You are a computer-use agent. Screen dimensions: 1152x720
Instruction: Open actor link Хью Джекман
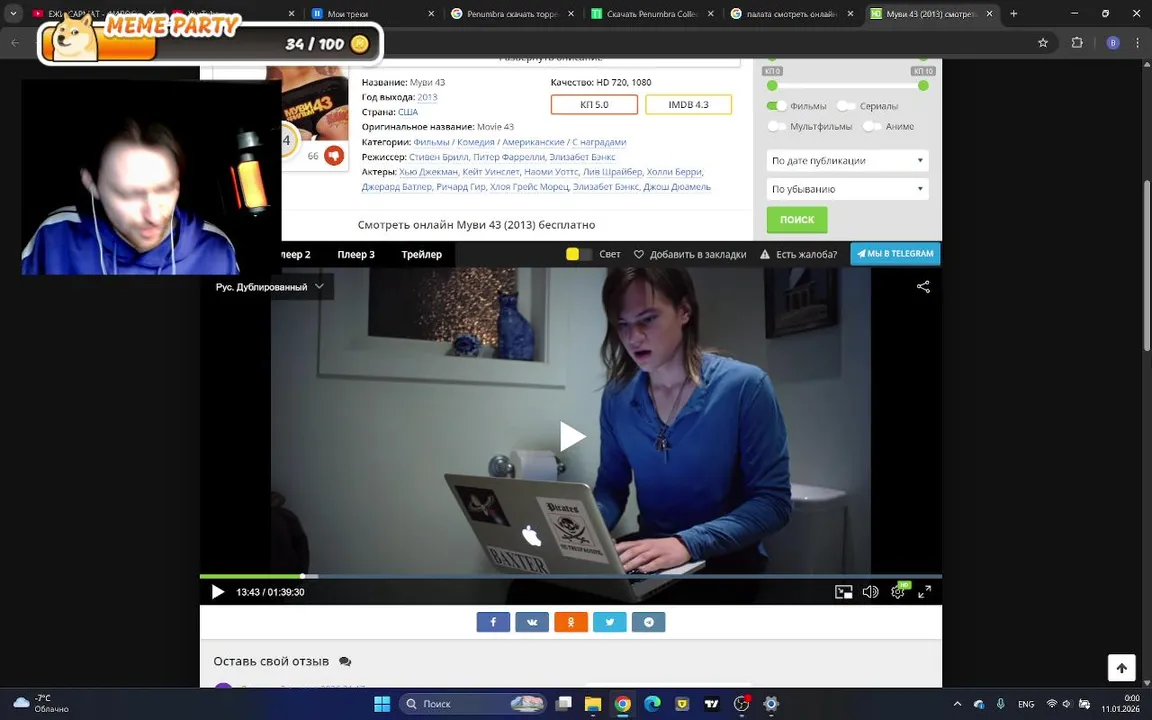click(x=428, y=172)
